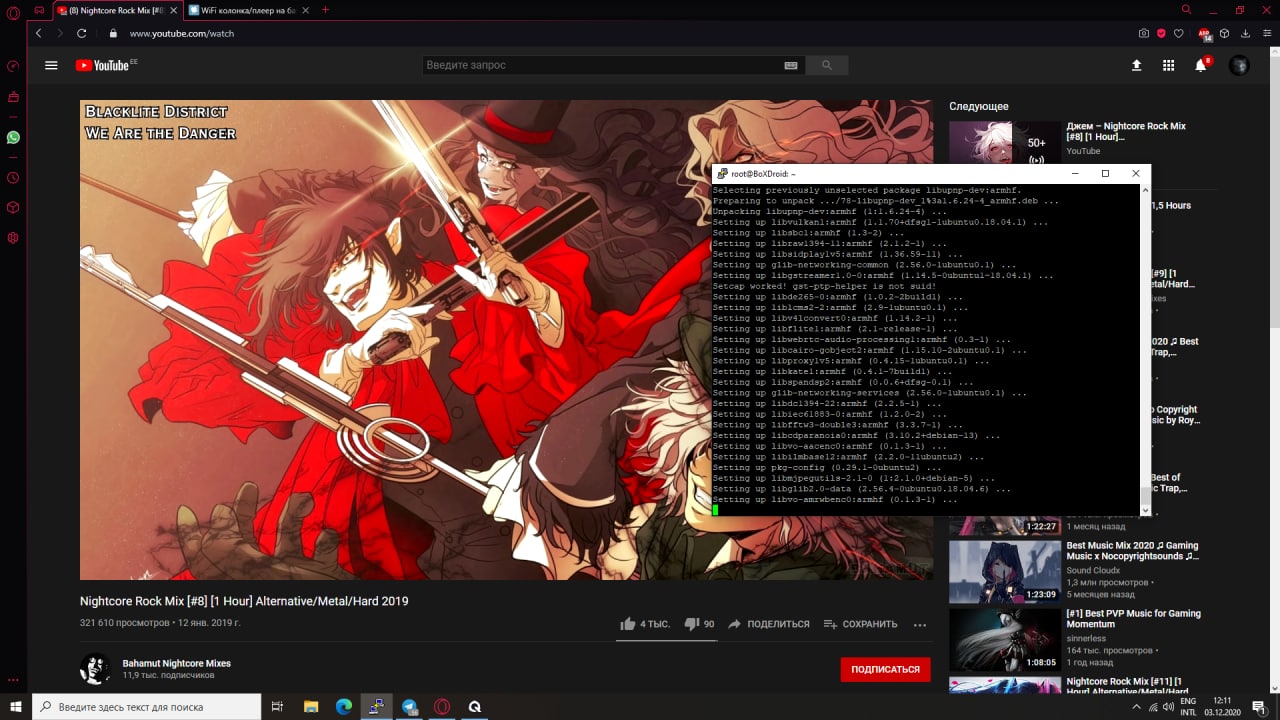Open the YouTube virtual keyboard icon
Screen dimensions: 1280x720
791,65
